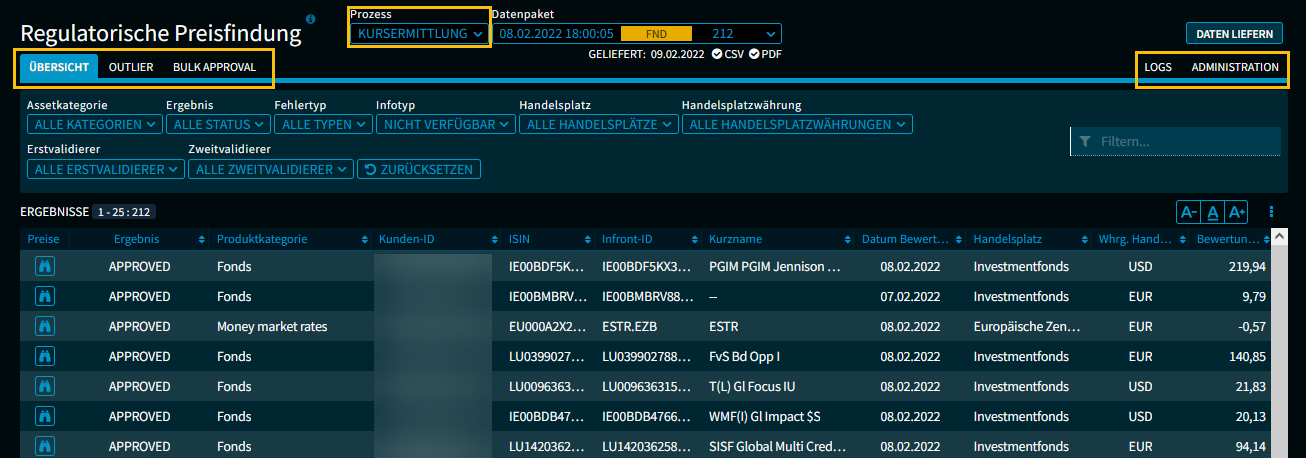The image size is (1306, 458).
Task: Sort by Whrg. Handelsplatz column arrows
Action: [x=1183, y=240]
